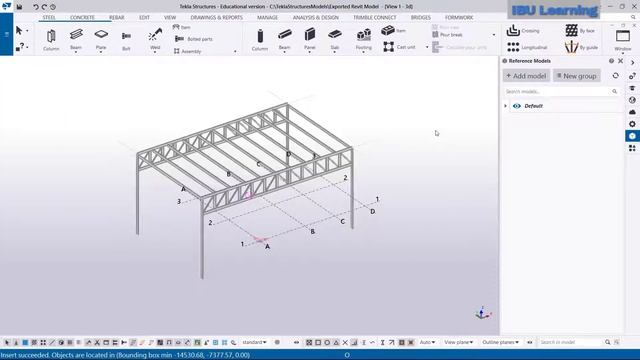Toggle Default reference model visibility eye

(517, 106)
